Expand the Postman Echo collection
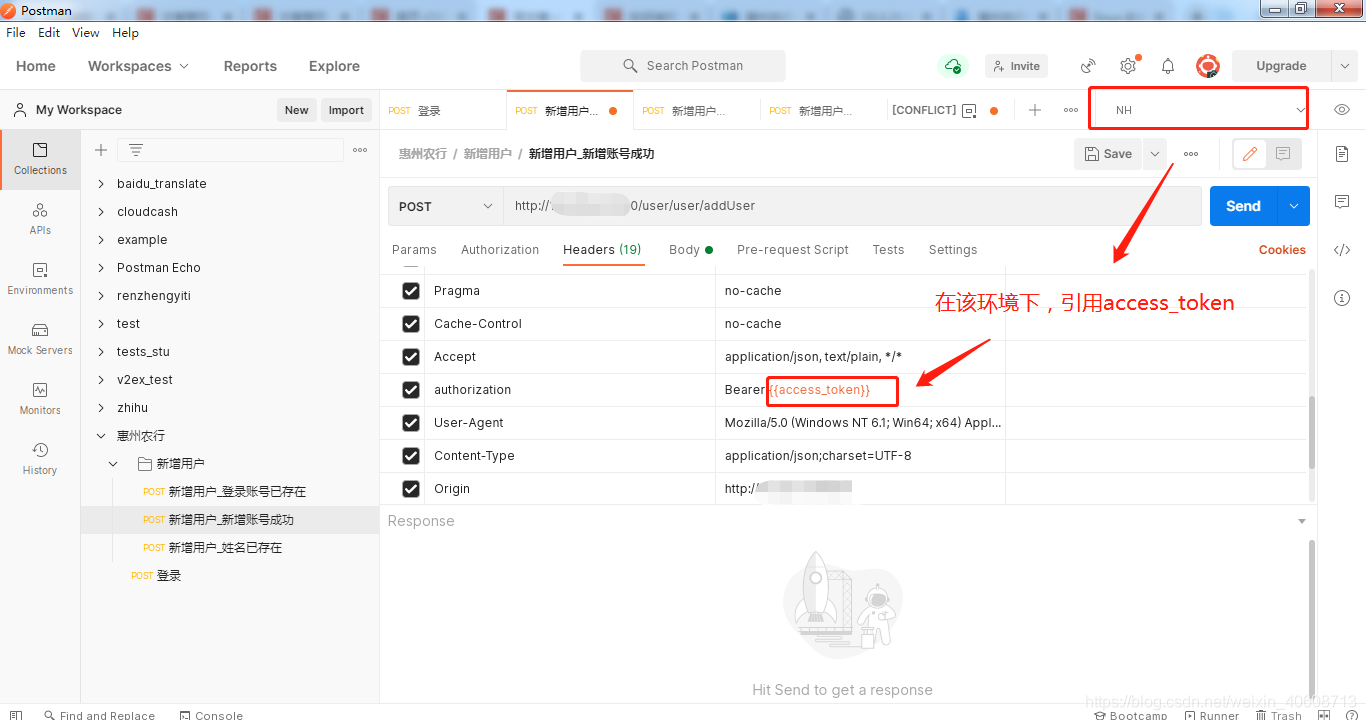 pyautogui.click(x=101, y=268)
